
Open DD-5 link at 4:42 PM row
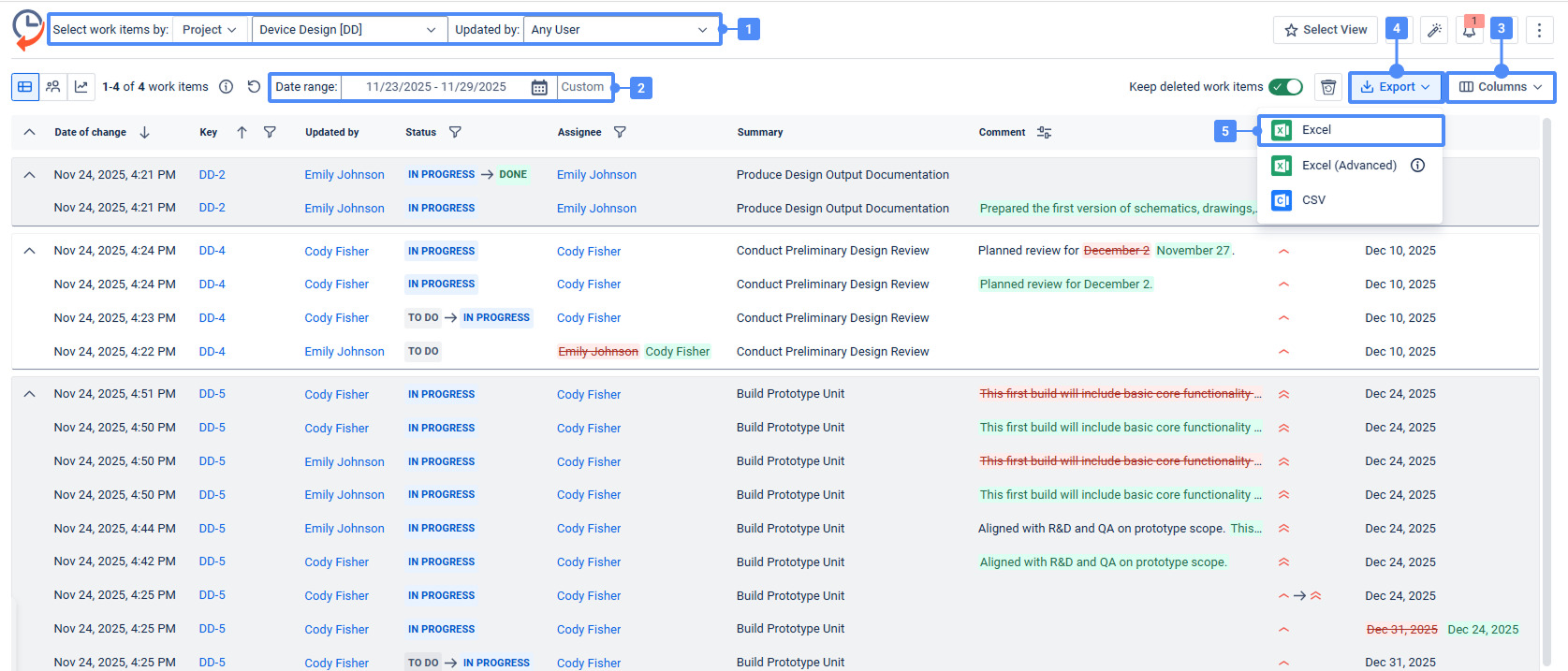tap(212, 562)
